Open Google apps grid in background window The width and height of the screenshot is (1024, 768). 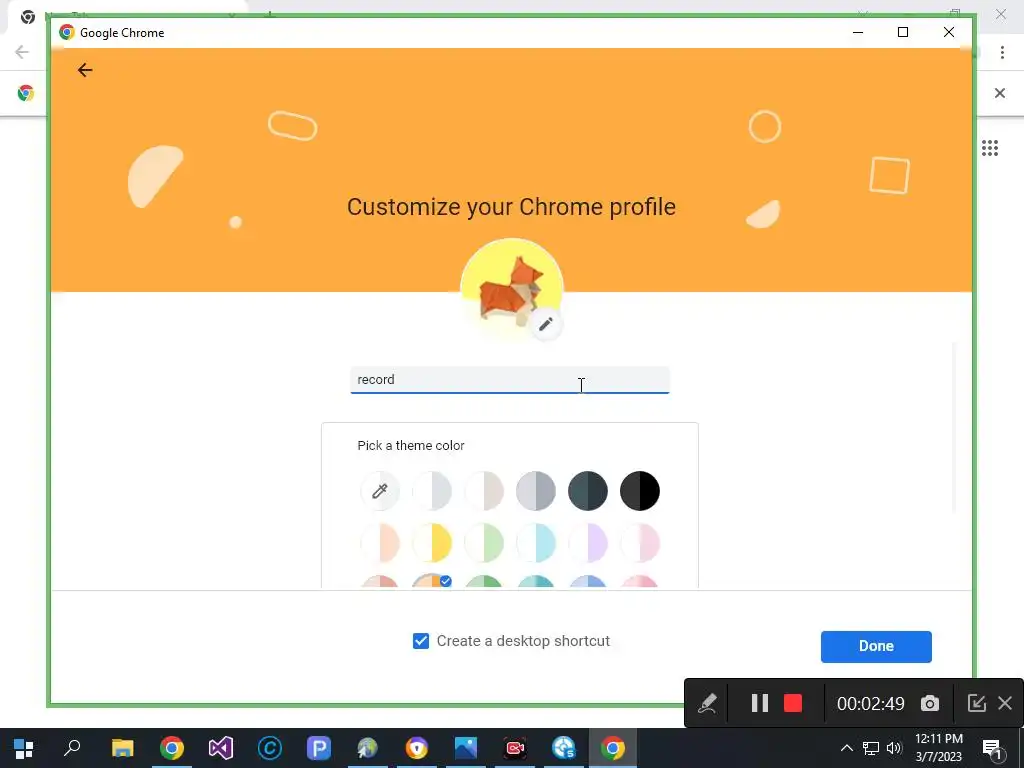pos(990,148)
